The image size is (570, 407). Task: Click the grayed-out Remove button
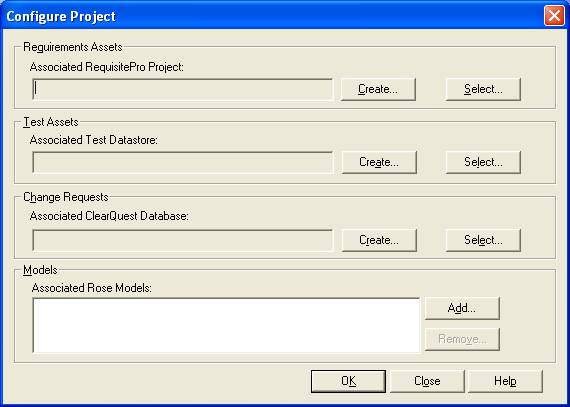click(x=462, y=339)
